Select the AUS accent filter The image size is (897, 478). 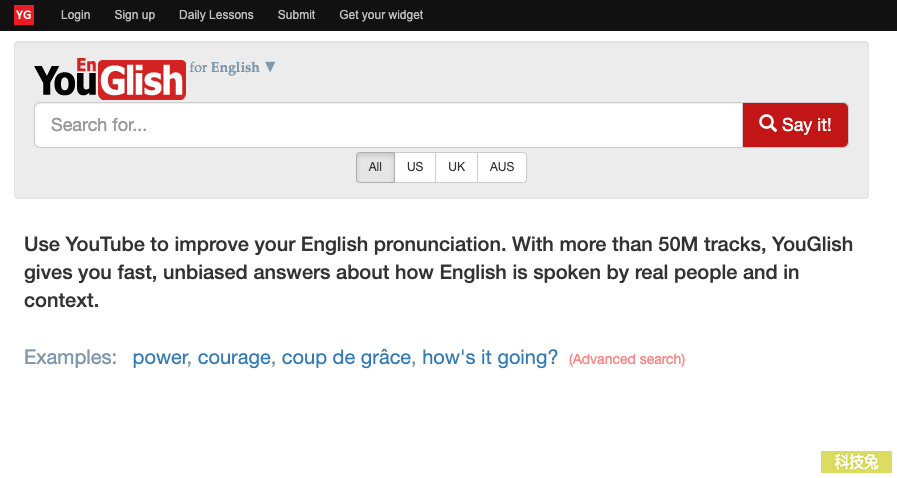(502, 167)
